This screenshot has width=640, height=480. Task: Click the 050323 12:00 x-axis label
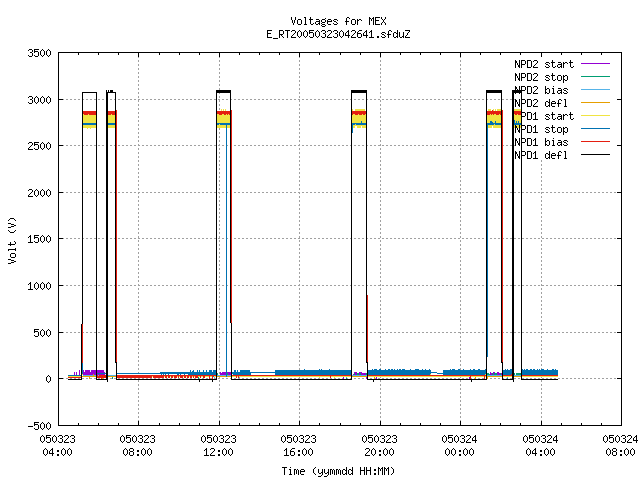[218, 446]
